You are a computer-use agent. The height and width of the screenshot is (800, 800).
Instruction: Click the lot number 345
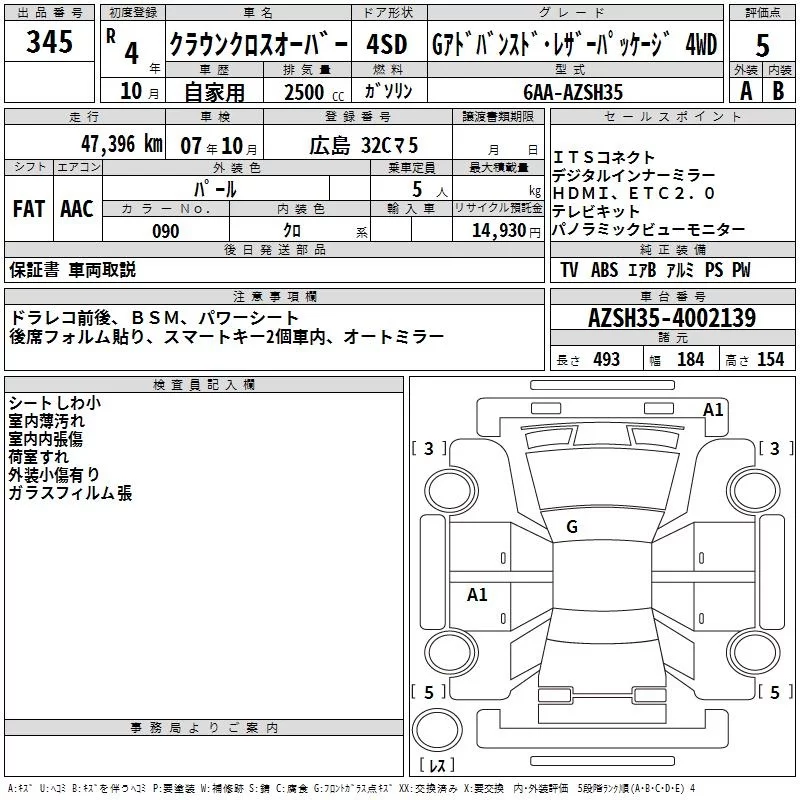coord(49,41)
